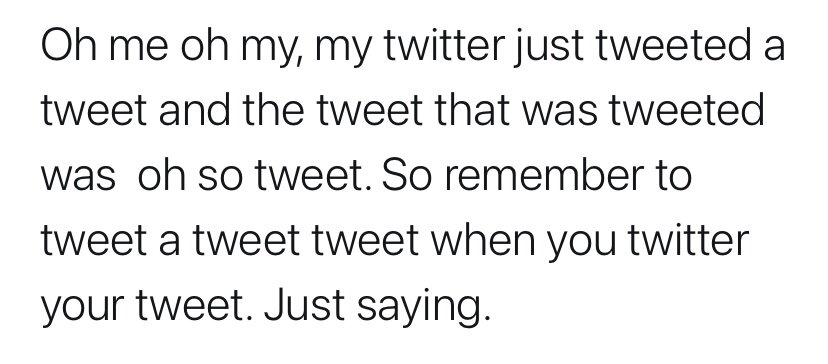Viewport: 828px width, 364px height.
Task: Click "twitter" right after the word "you"
Action: pos(688,239)
